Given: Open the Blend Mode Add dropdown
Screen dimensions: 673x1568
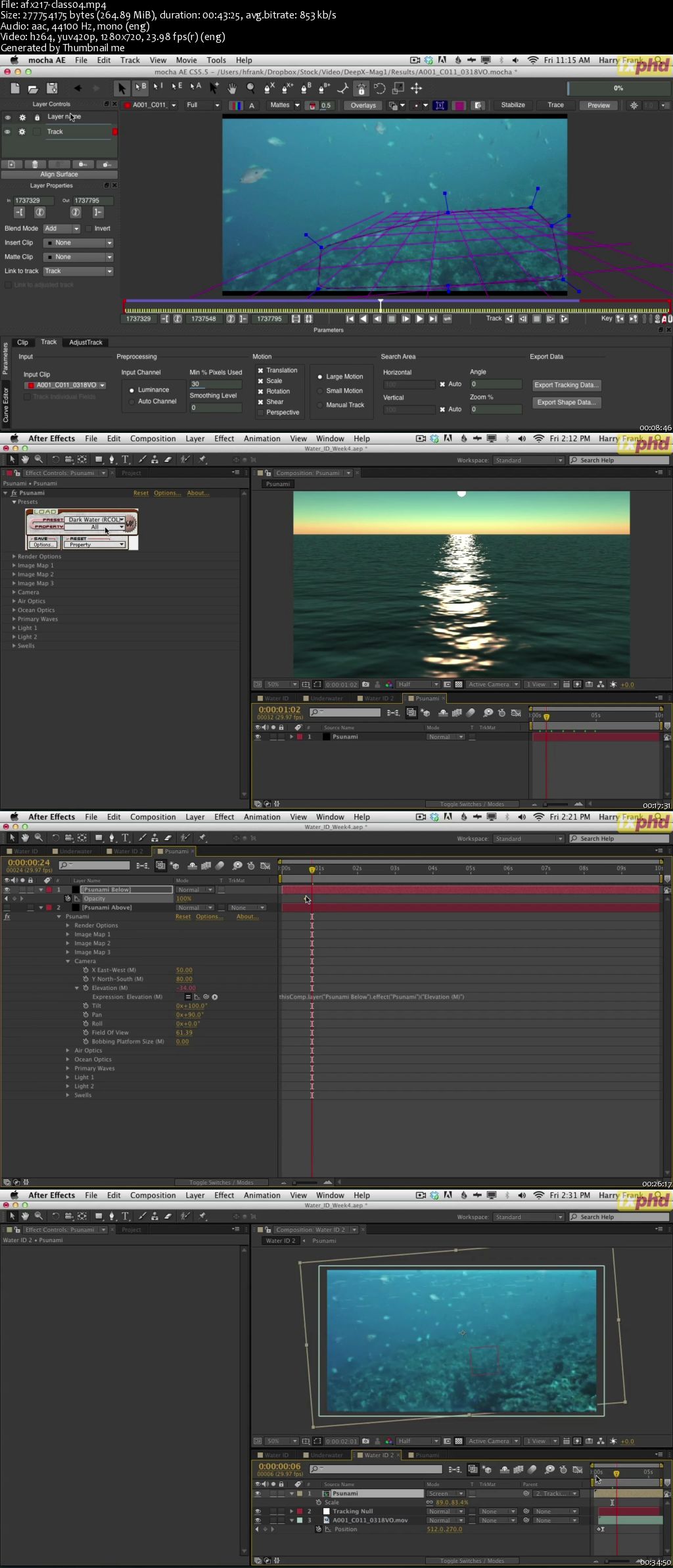Looking at the screenshot, I should click(61, 229).
